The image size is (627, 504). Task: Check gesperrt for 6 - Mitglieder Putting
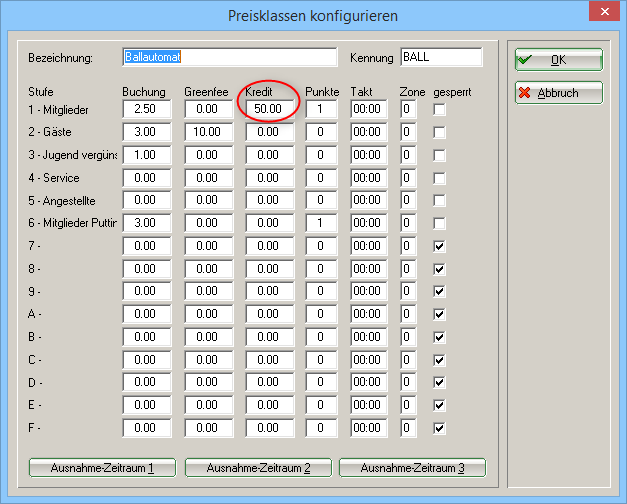coord(439,223)
